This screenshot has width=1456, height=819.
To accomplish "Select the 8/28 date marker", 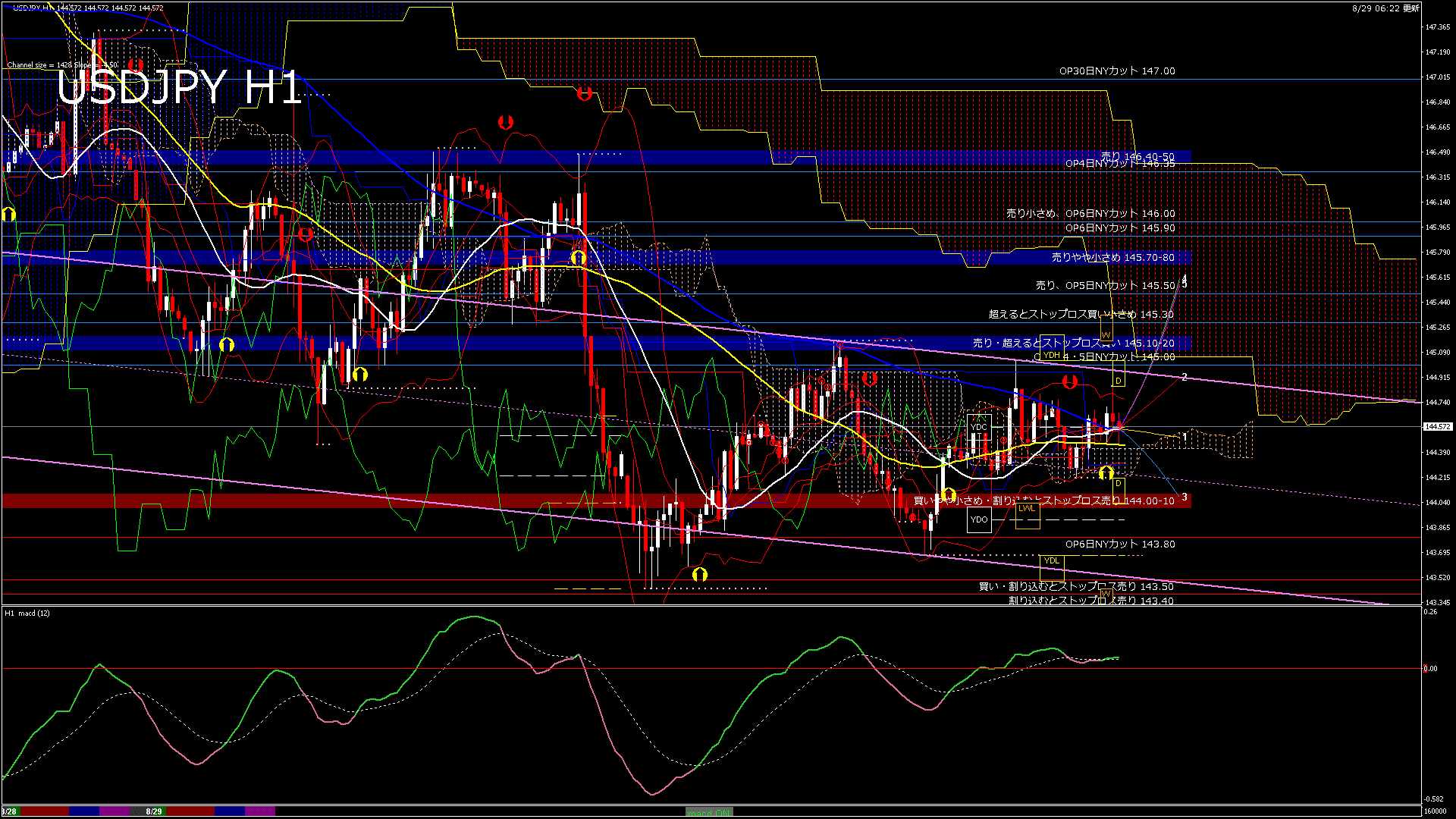I will [9, 811].
